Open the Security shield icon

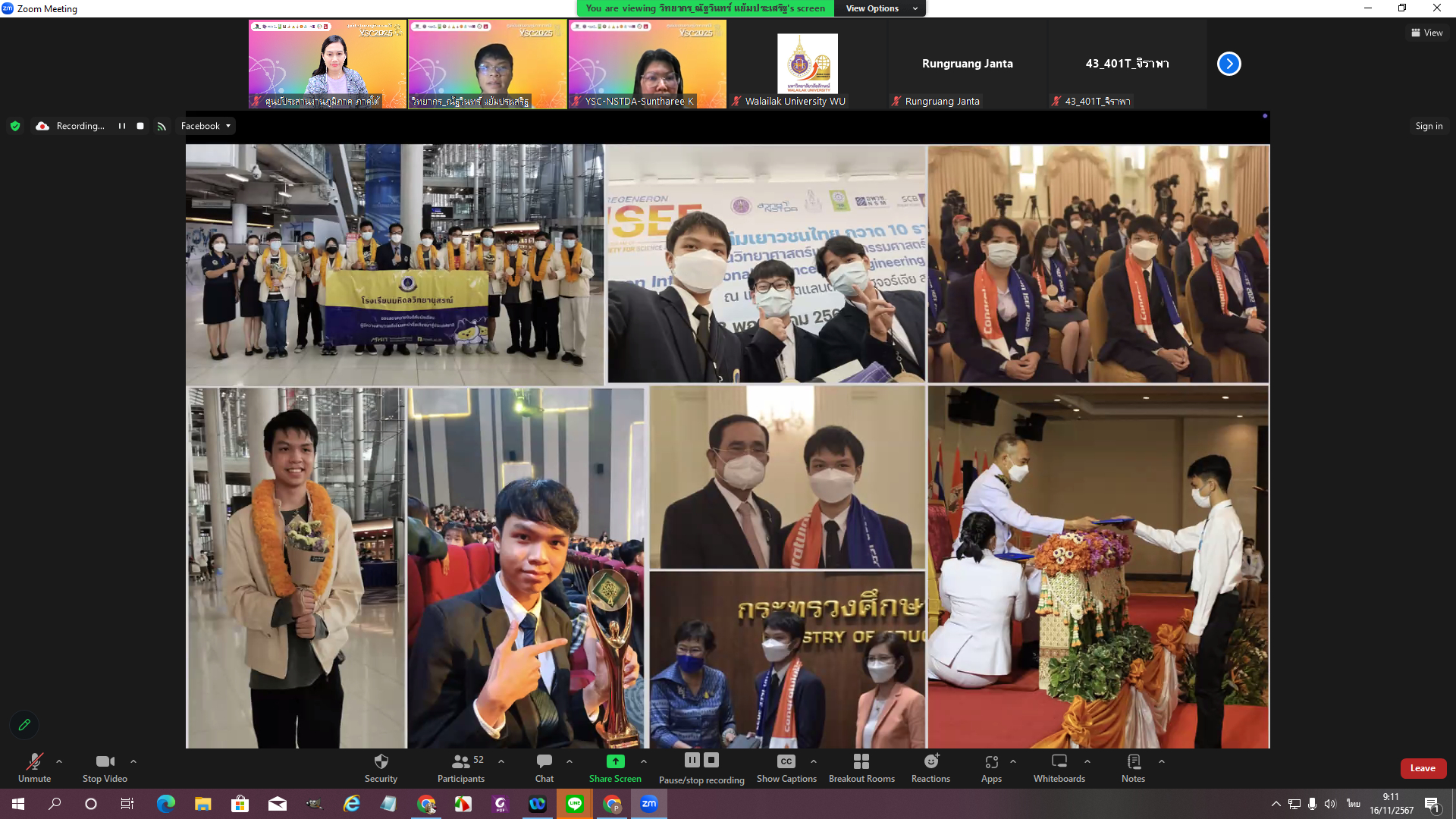coord(381,761)
